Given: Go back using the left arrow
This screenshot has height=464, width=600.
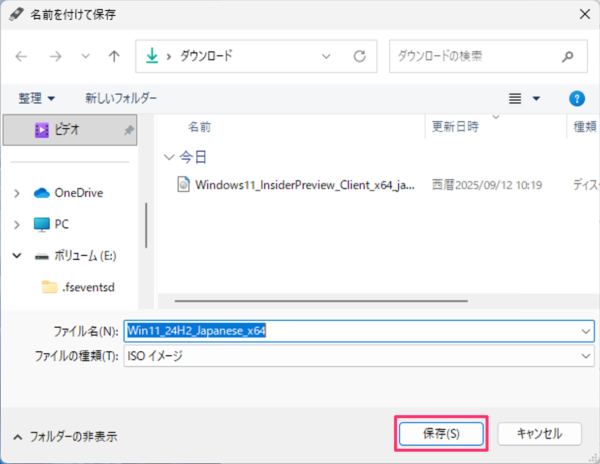Looking at the screenshot, I should (21, 57).
